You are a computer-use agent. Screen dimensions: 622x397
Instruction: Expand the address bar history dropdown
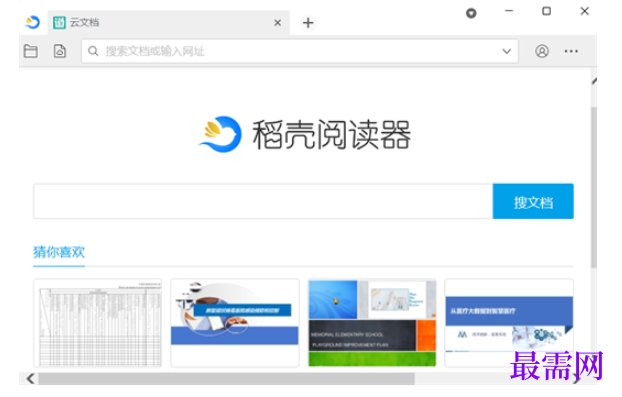[x=507, y=51]
